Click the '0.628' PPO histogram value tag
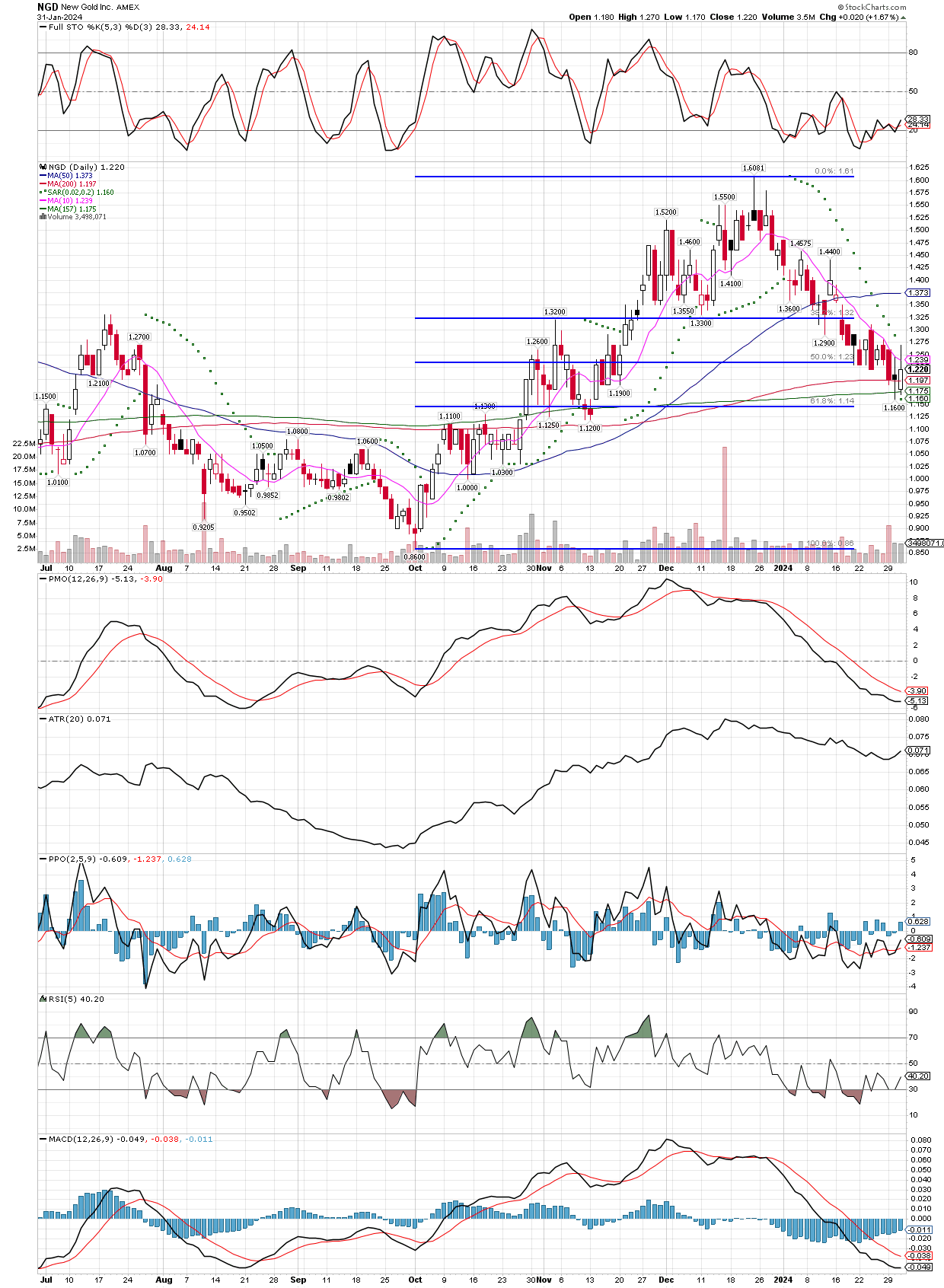 (x=919, y=922)
